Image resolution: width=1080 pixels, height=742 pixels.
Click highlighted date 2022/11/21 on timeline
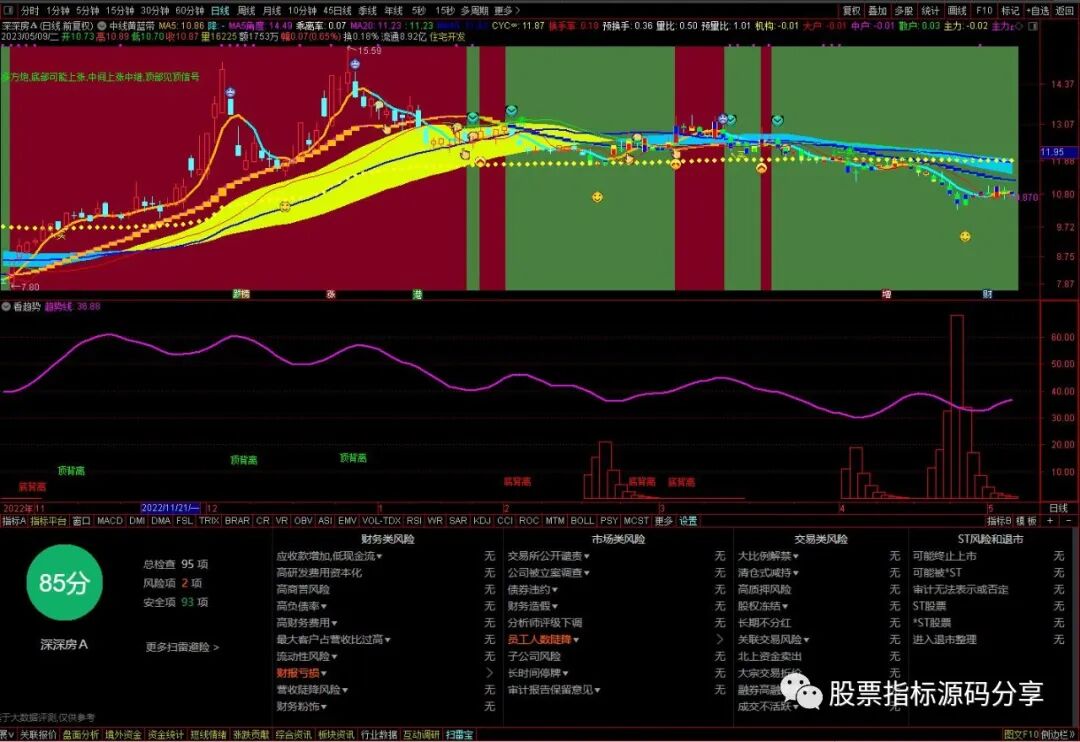tap(170, 508)
